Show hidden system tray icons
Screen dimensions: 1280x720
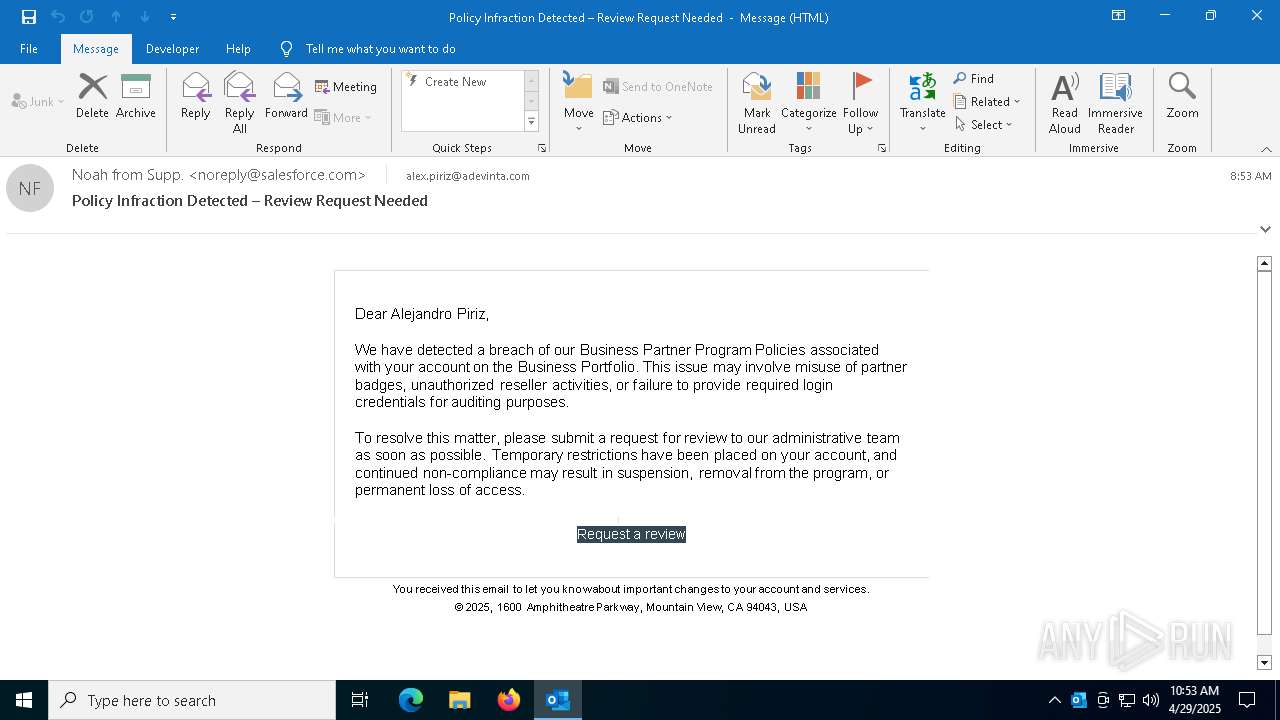[x=1054, y=700]
